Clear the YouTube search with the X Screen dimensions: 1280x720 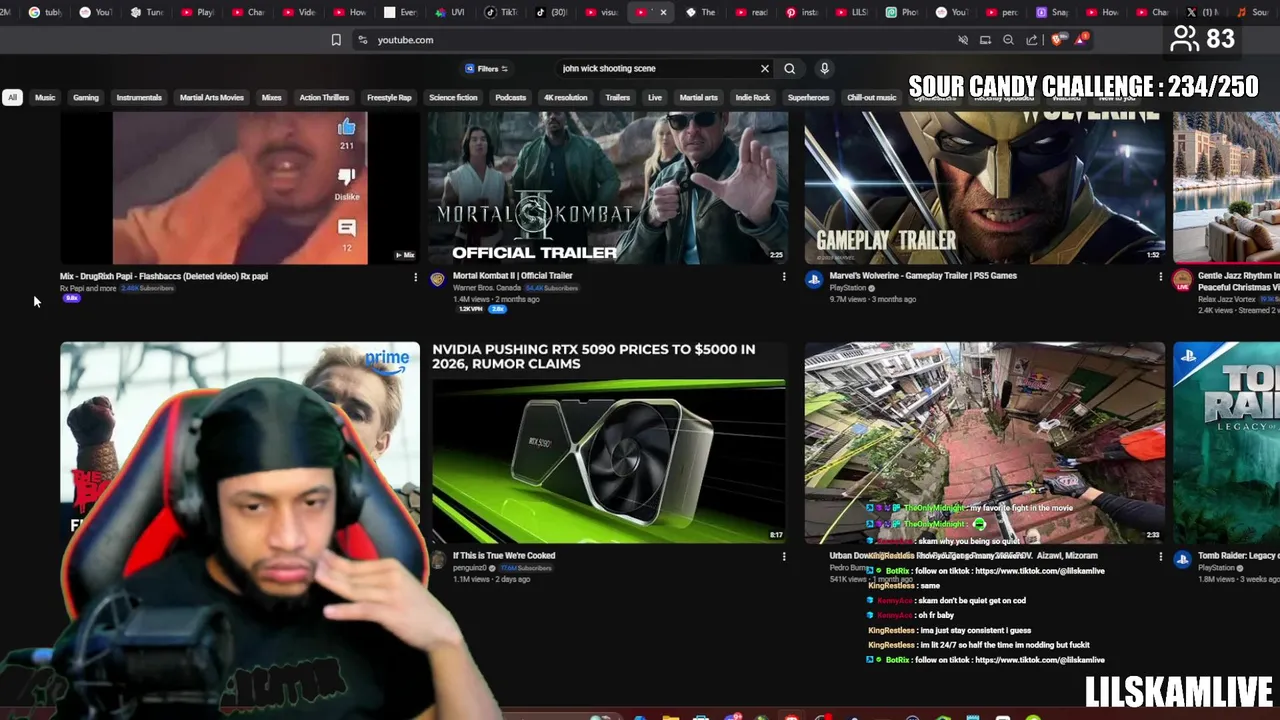tap(765, 68)
